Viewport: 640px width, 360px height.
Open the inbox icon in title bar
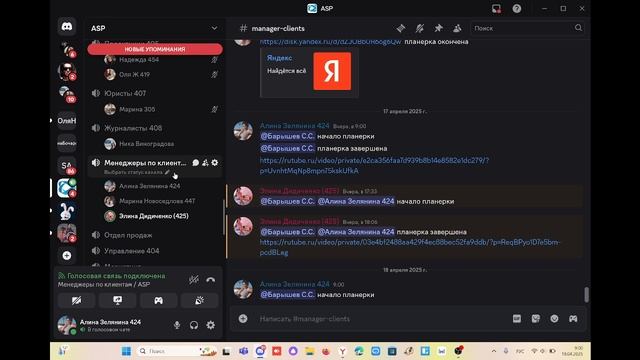(496, 9)
